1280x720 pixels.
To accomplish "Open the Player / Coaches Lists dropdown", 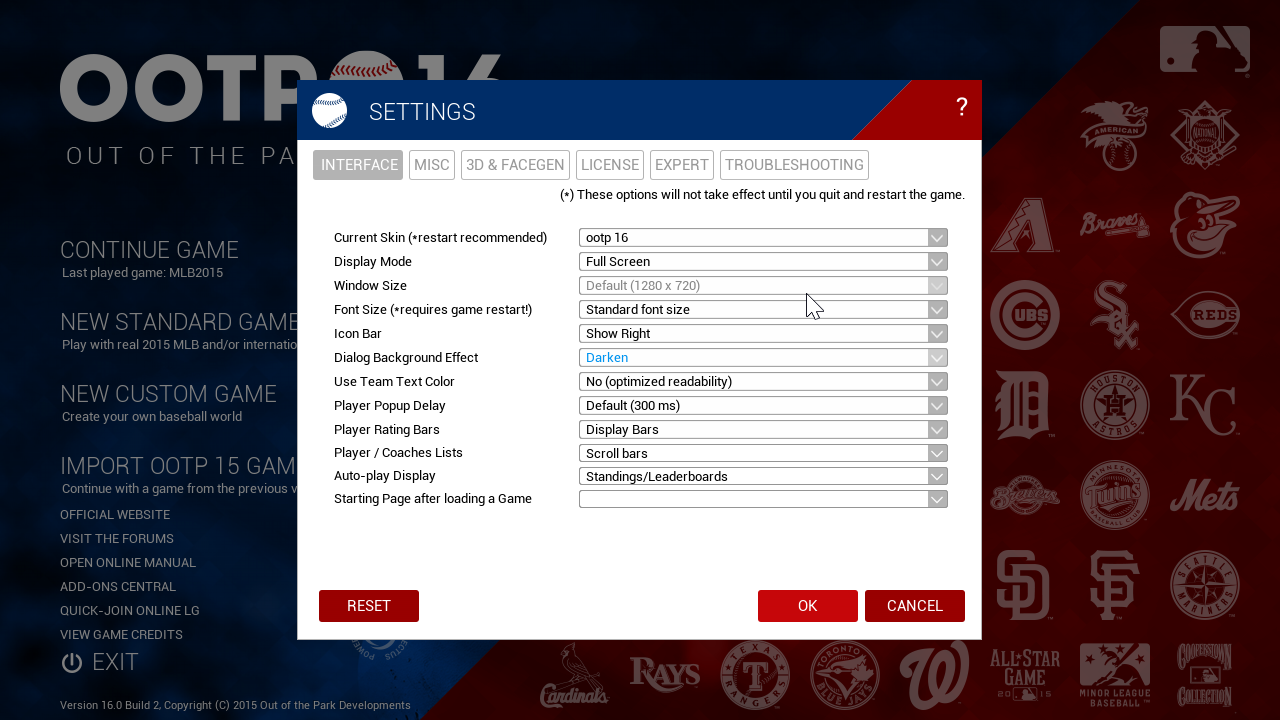I will tap(763, 453).
